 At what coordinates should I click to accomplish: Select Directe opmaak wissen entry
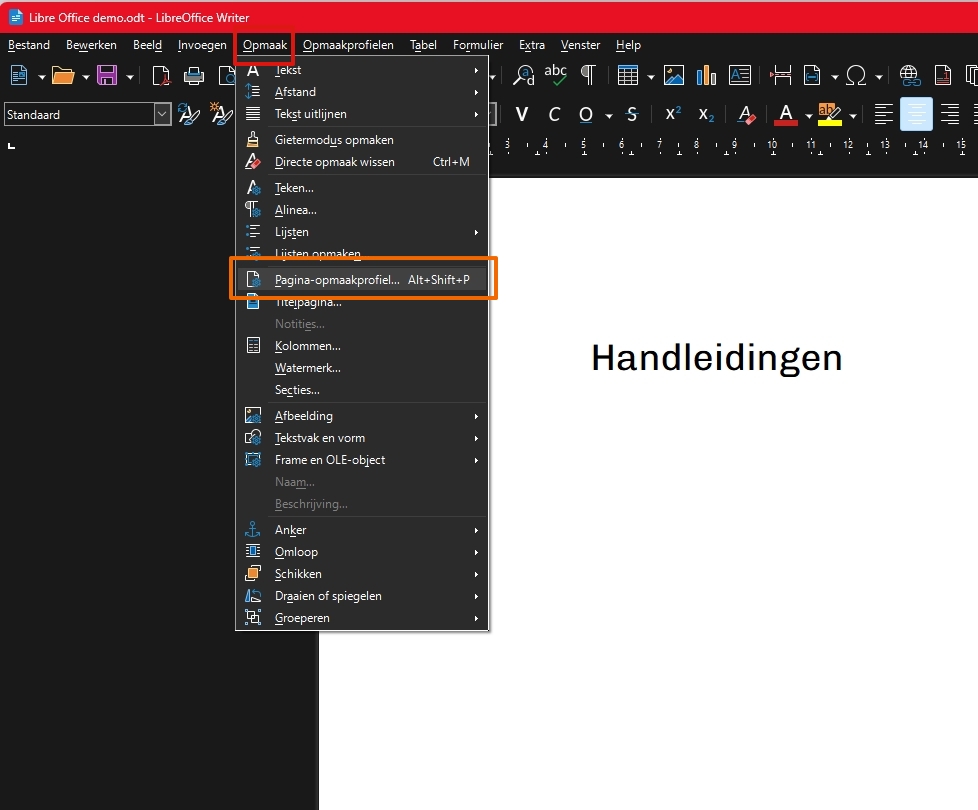(x=362, y=162)
